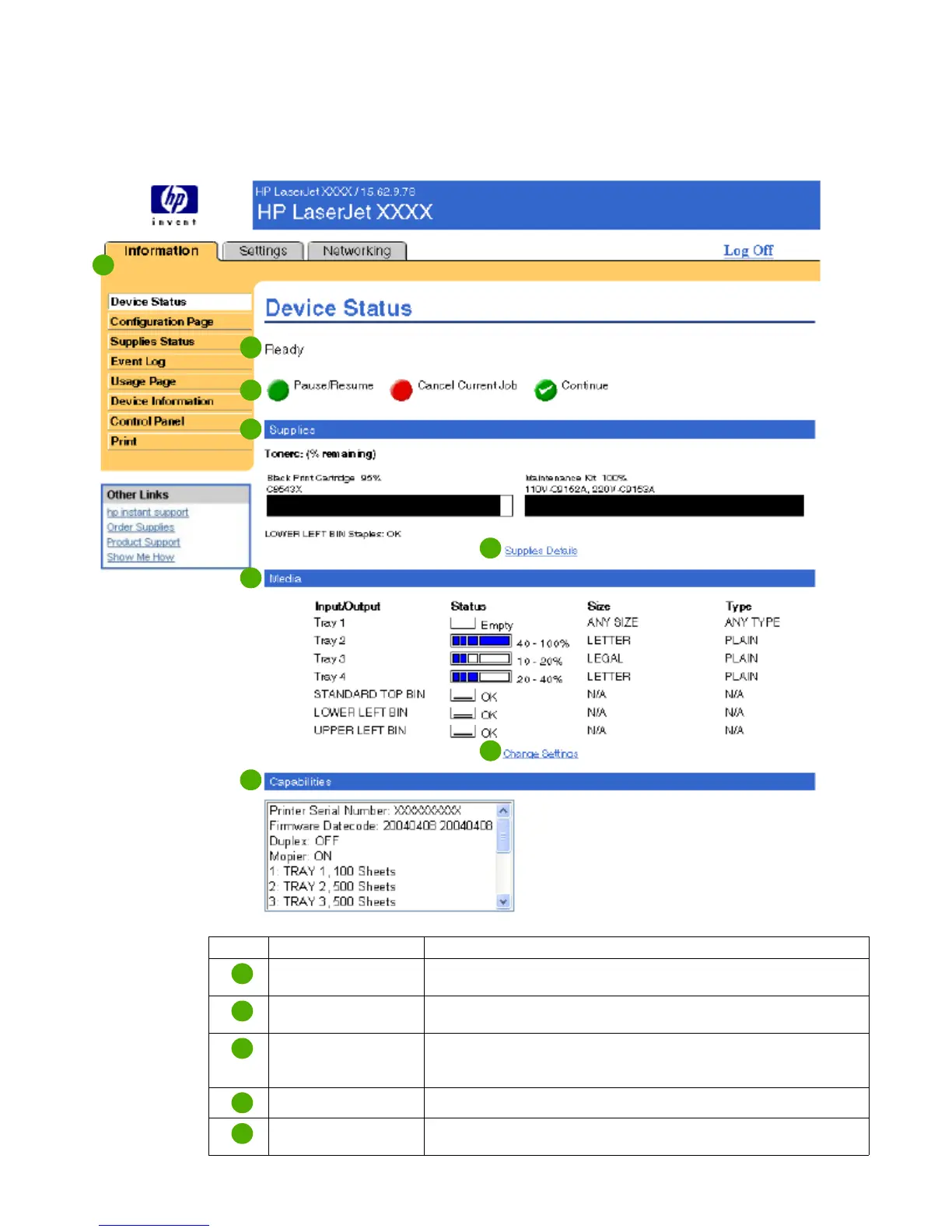Select Device Status in the sidebar
The image size is (952, 1232).
(x=179, y=302)
